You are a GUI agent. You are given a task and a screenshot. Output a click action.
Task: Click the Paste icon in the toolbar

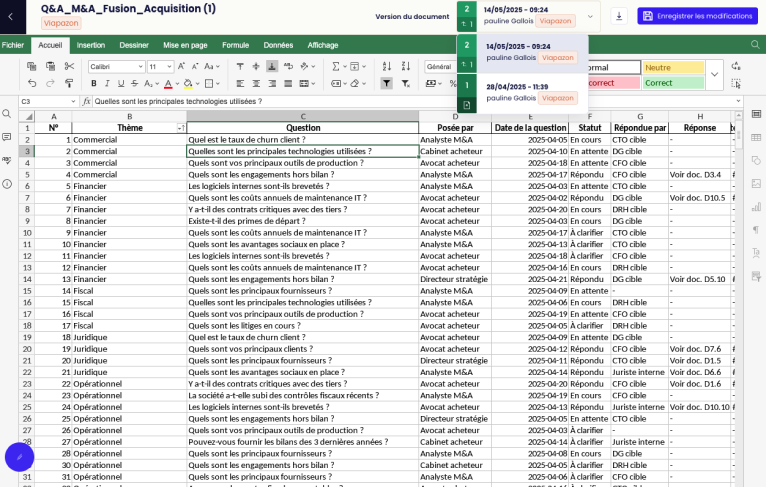[50, 66]
